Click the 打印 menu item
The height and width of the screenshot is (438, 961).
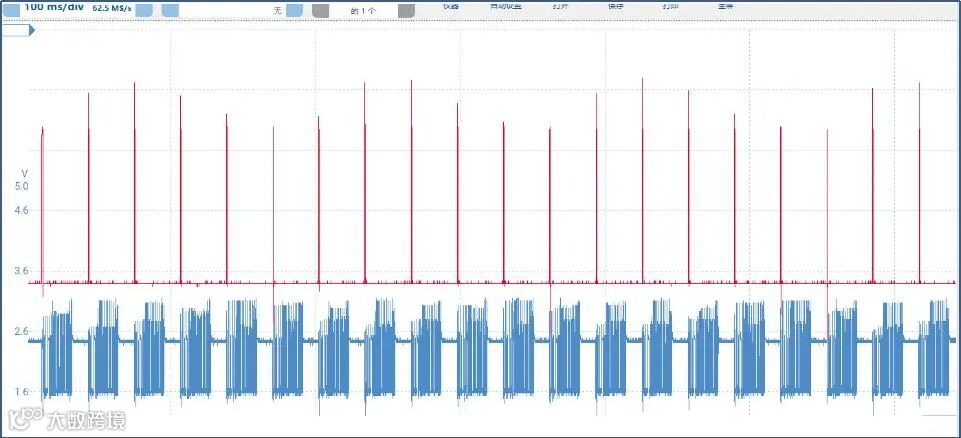click(x=670, y=6)
